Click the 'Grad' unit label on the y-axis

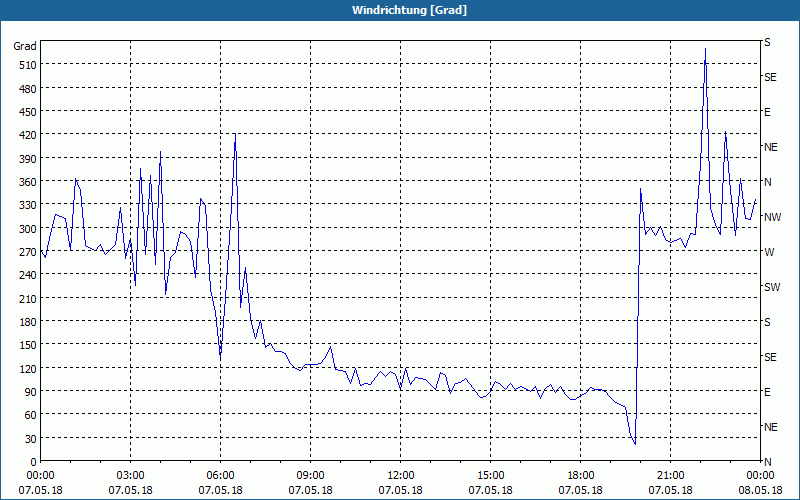click(25, 46)
